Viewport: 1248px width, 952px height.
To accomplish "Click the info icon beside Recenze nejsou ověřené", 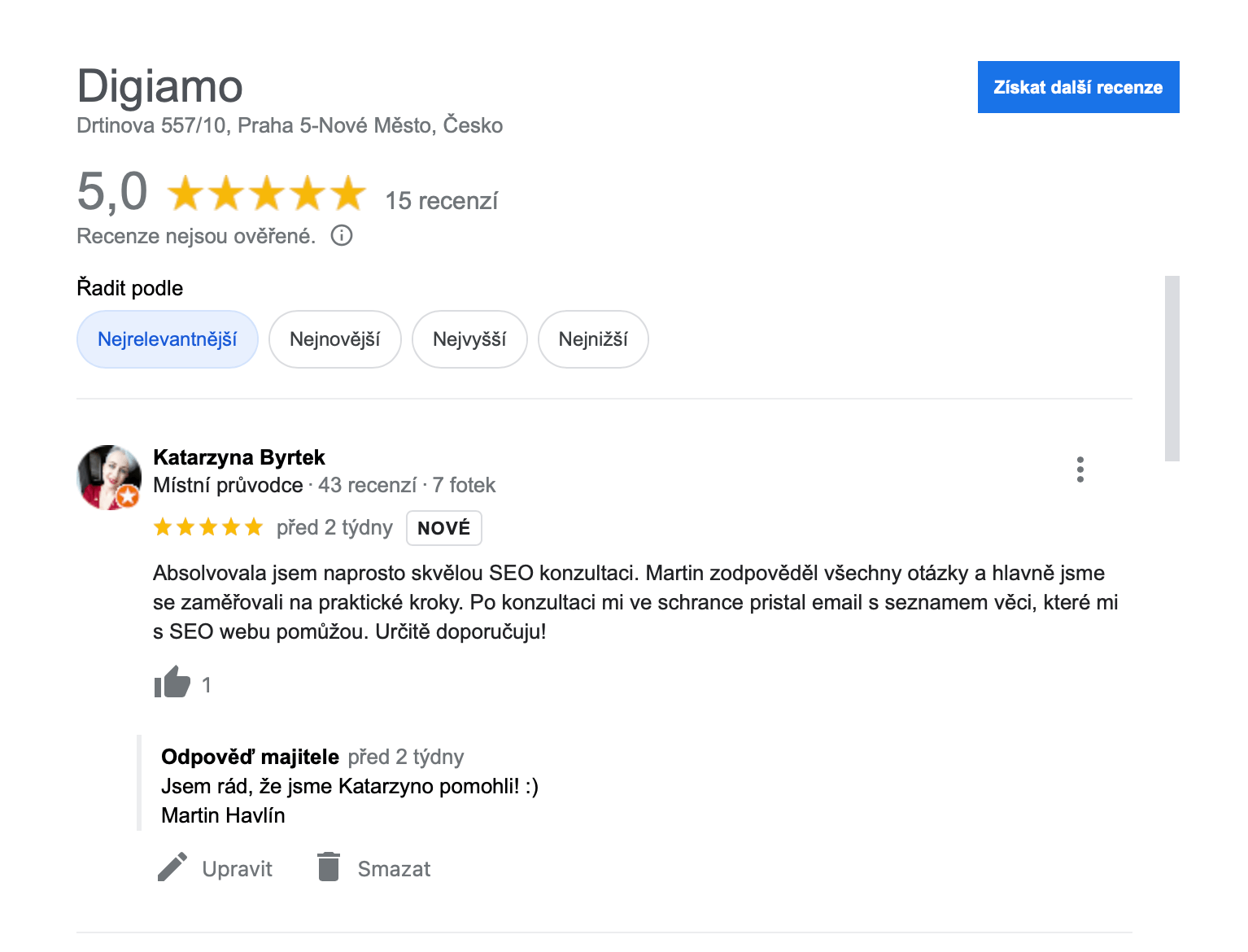I will pyautogui.click(x=342, y=236).
